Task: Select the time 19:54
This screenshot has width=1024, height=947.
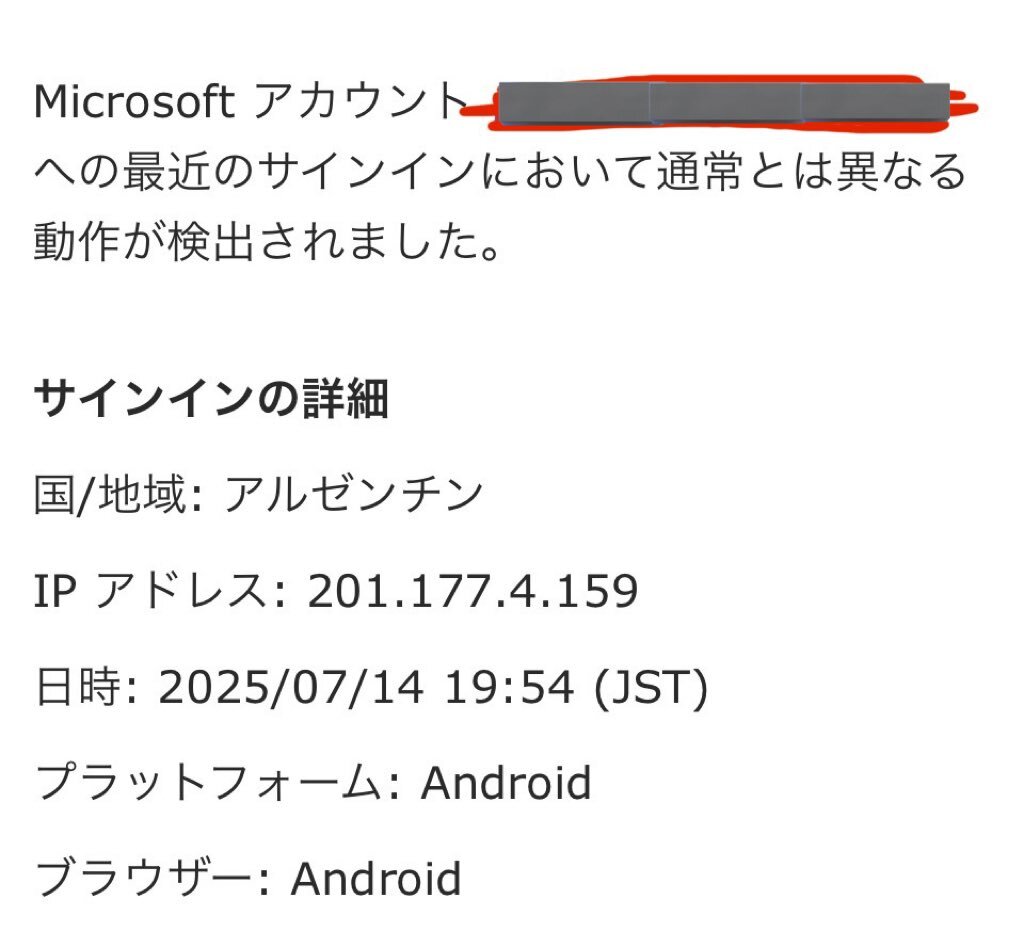Action: click(509, 688)
